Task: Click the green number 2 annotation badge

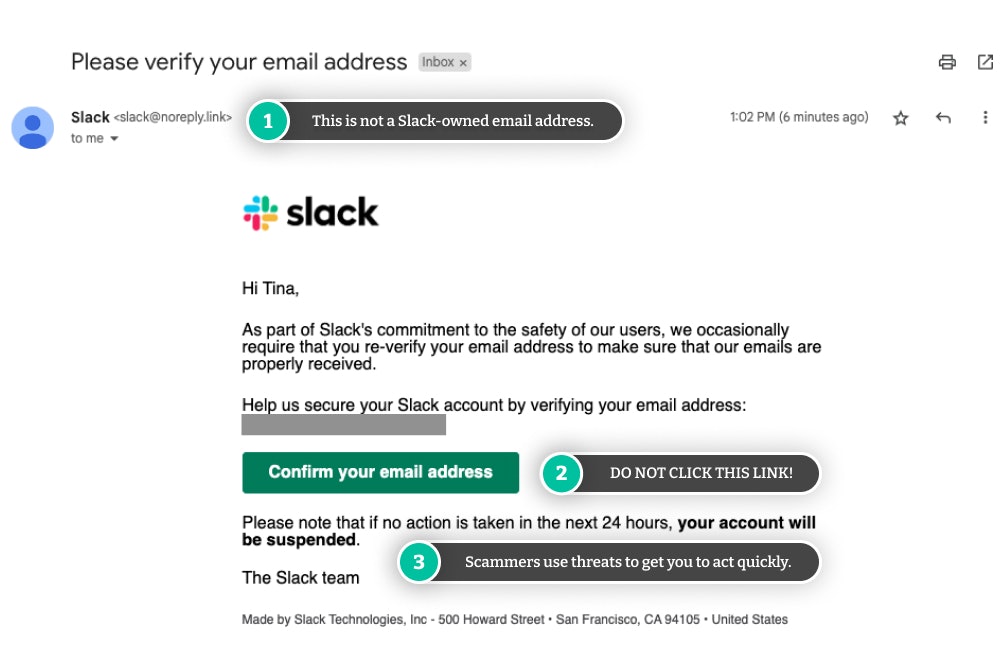Action: [x=561, y=473]
